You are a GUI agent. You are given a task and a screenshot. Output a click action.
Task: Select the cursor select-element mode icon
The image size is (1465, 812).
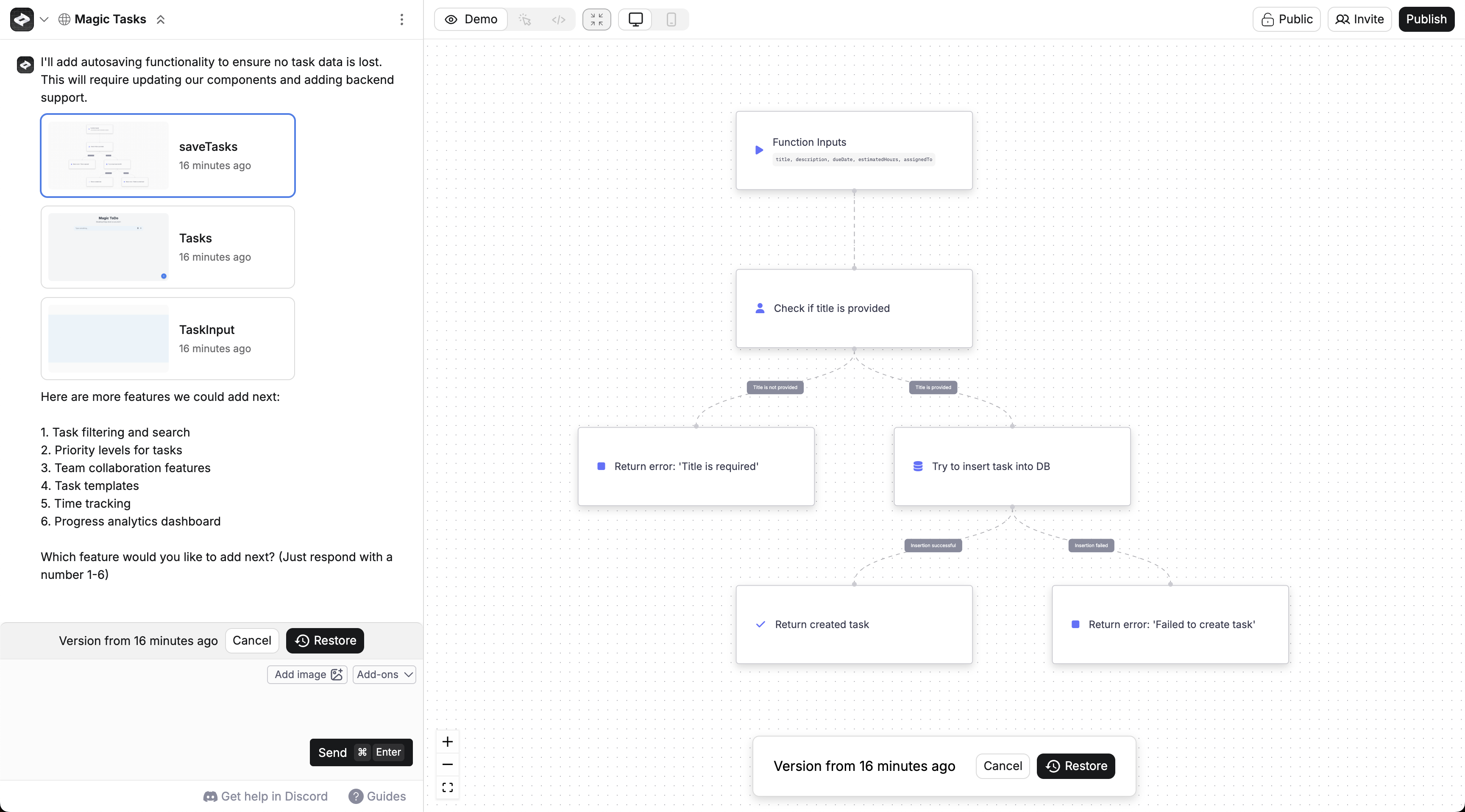[x=525, y=19]
